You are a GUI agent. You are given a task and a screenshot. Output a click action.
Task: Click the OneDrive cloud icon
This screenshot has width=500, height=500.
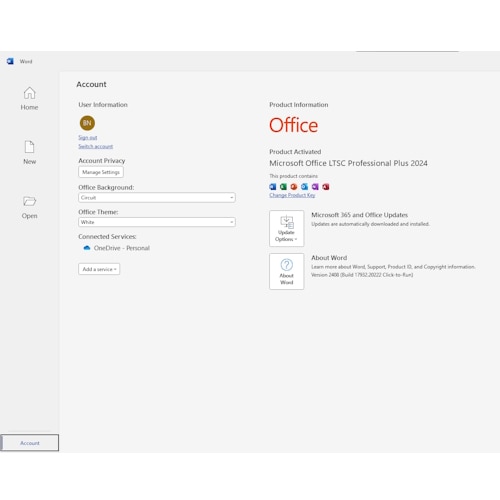click(x=87, y=248)
